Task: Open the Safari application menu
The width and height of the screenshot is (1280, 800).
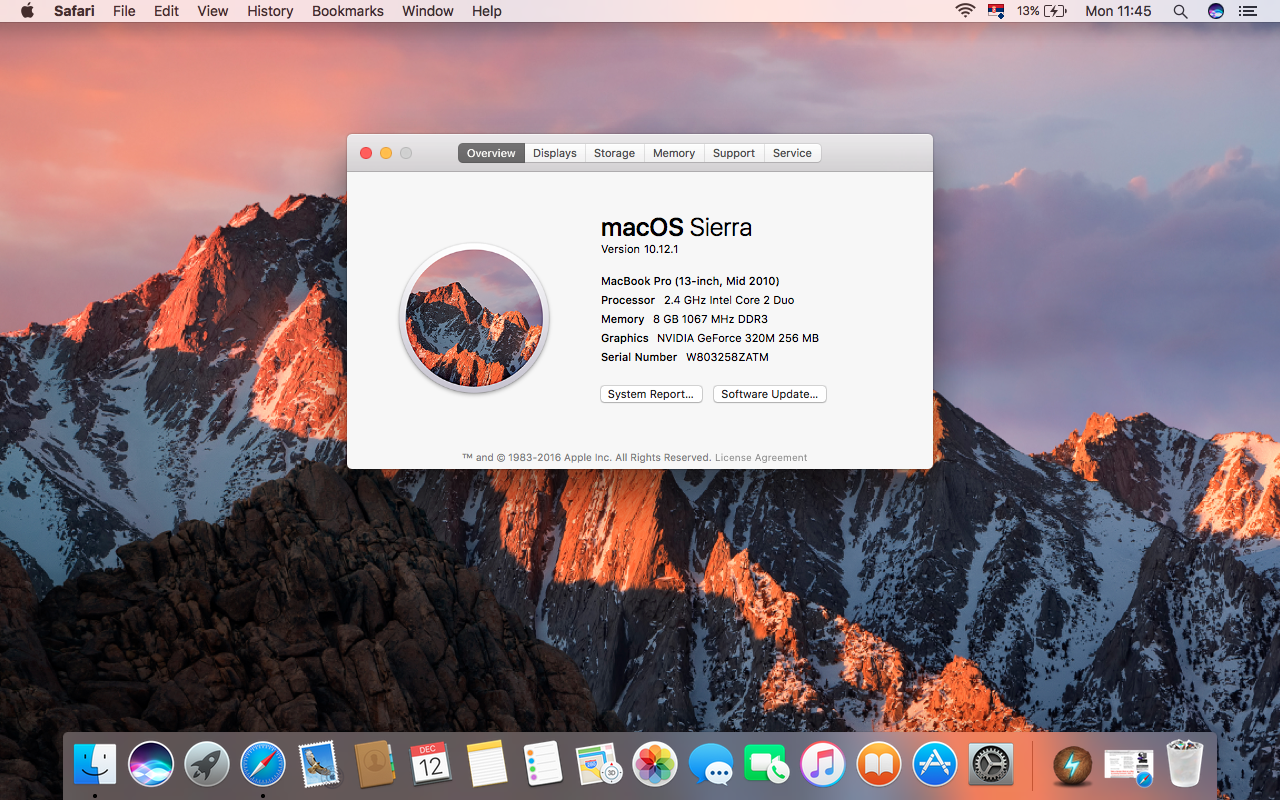Action: coord(75,11)
